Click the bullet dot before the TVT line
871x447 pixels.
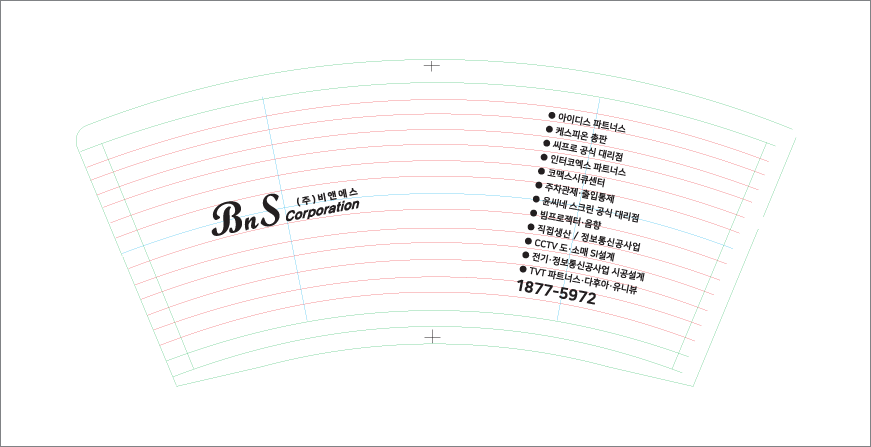pyautogui.click(x=522, y=269)
